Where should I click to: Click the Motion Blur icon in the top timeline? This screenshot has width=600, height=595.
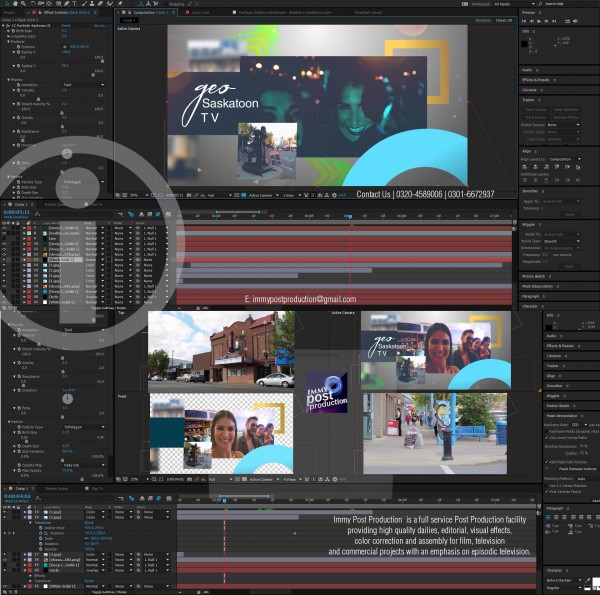(x=158, y=214)
